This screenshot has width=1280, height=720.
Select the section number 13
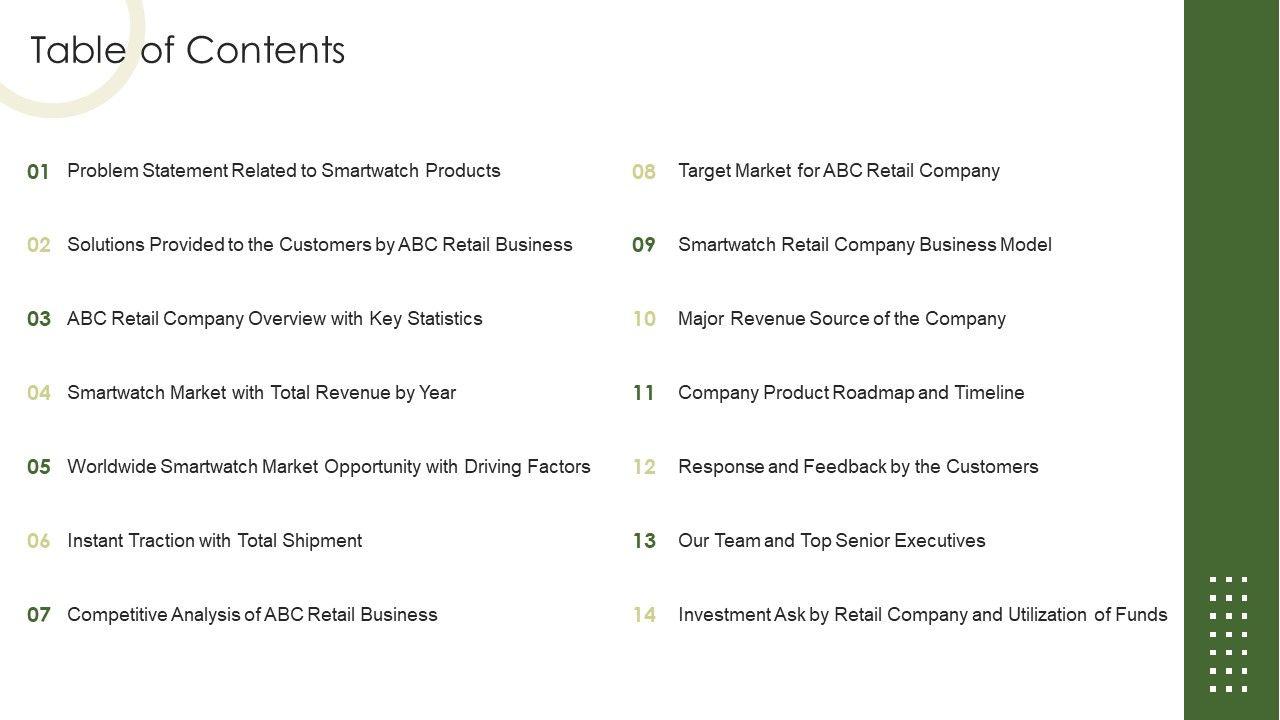coord(644,541)
